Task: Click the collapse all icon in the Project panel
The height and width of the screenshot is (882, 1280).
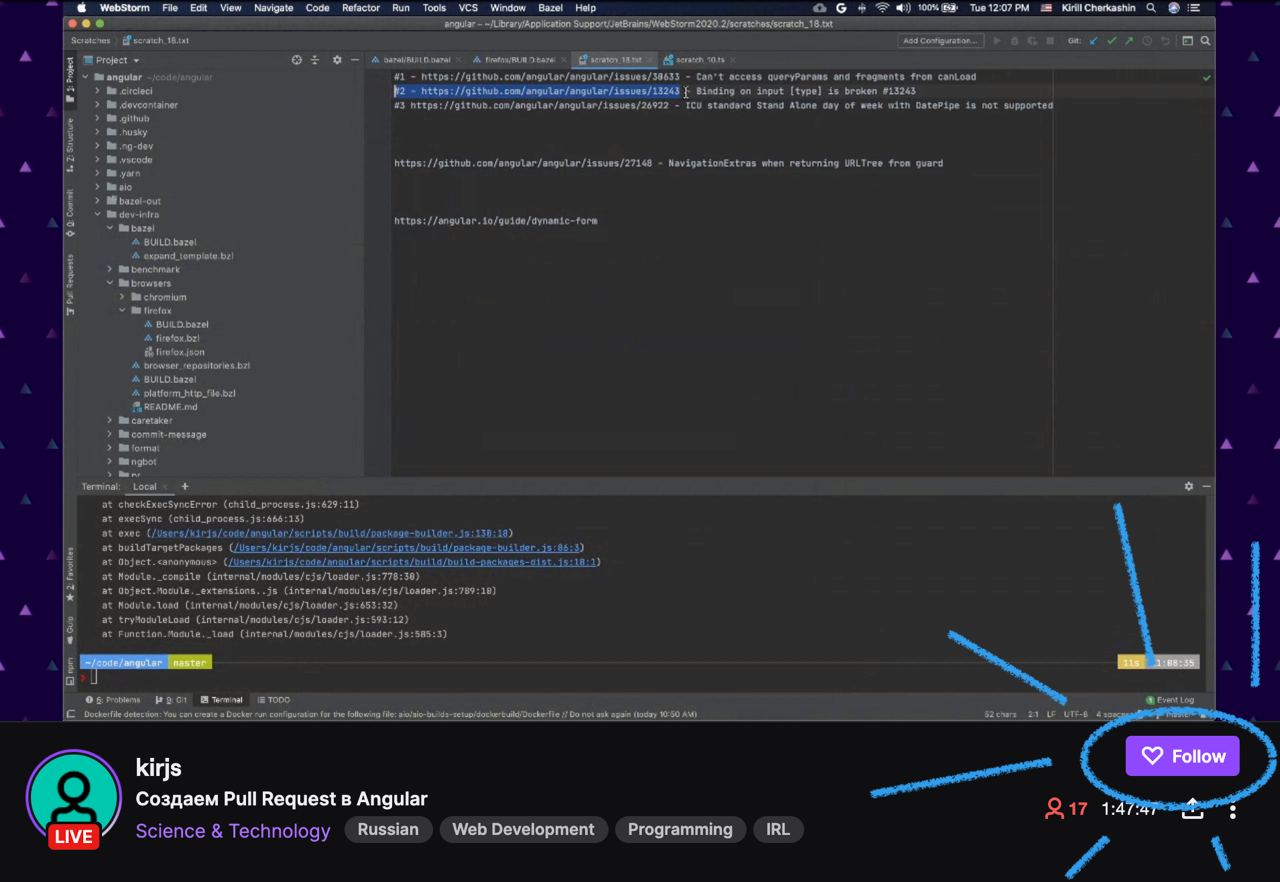Action: pos(317,60)
